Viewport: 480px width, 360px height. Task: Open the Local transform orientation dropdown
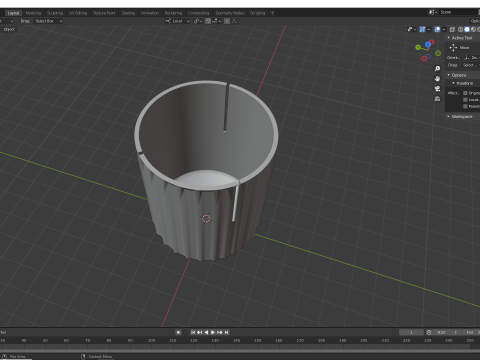[x=178, y=21]
